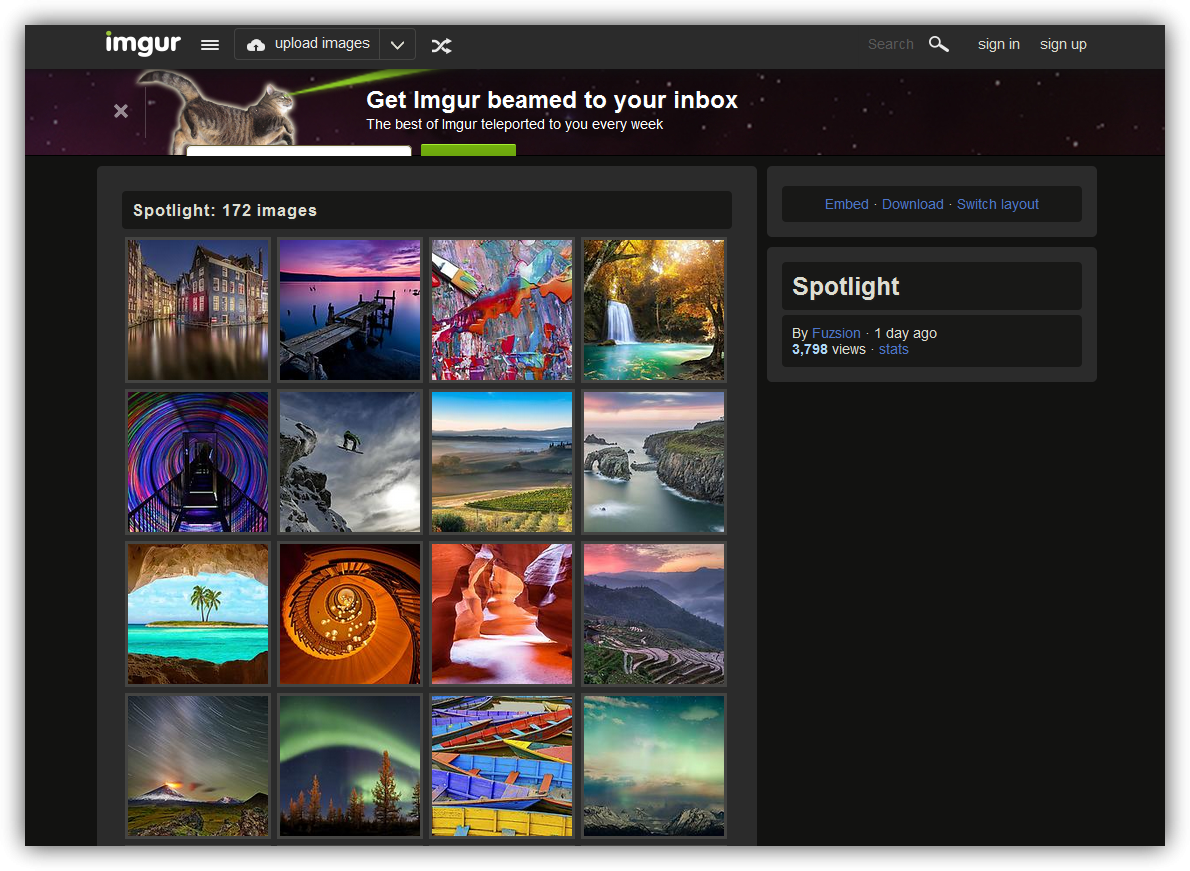The height and width of the screenshot is (871, 1190).
Task: Open the colorful boats thumbnail
Action: pyautogui.click(x=502, y=766)
